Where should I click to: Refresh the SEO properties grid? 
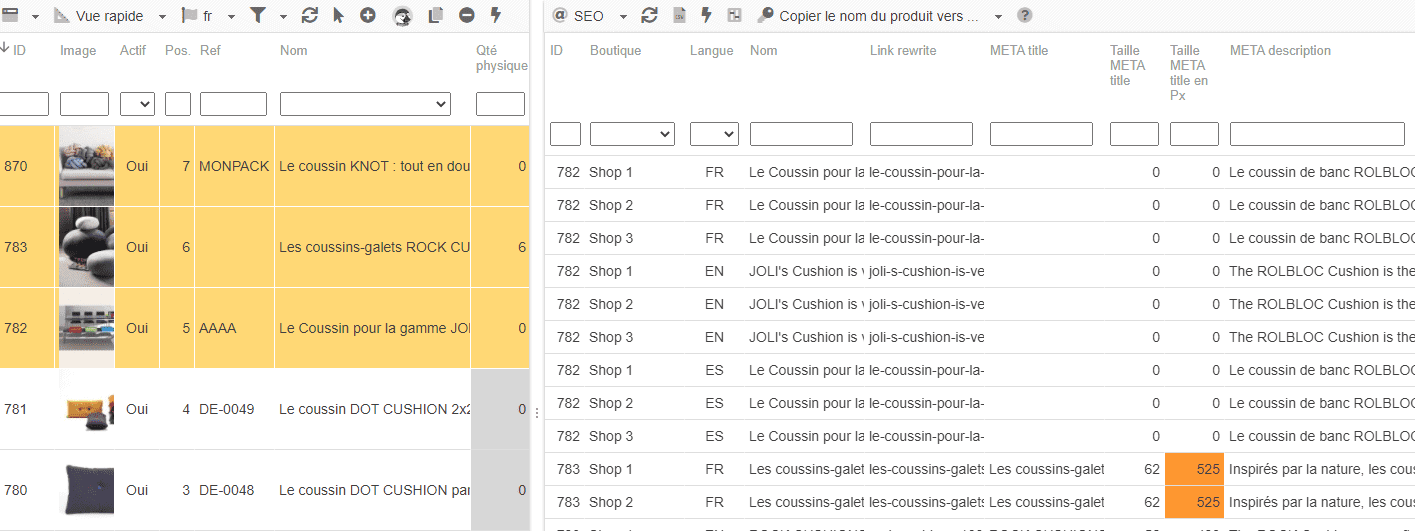click(650, 16)
